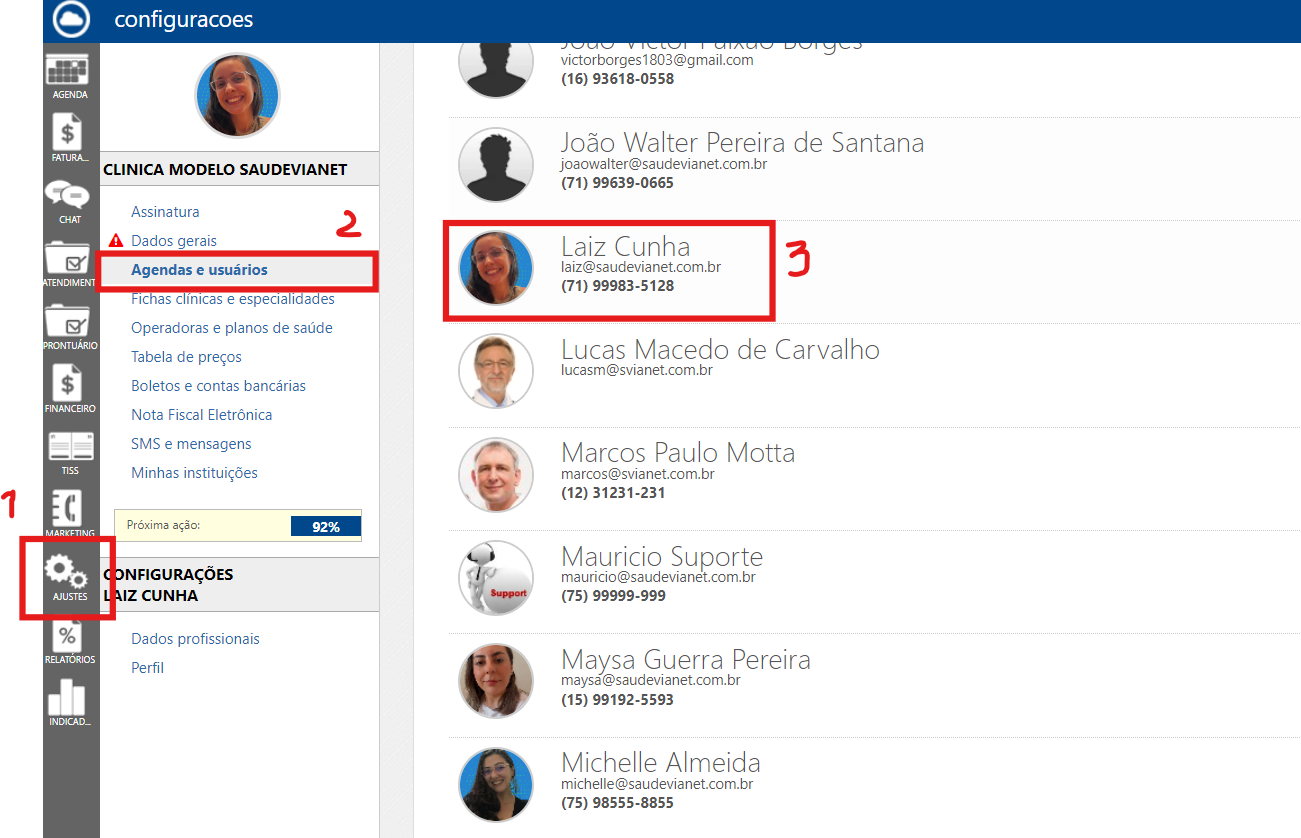The width and height of the screenshot is (1301, 838).
Task: Open the Assinatura settings link
Action: point(165,212)
